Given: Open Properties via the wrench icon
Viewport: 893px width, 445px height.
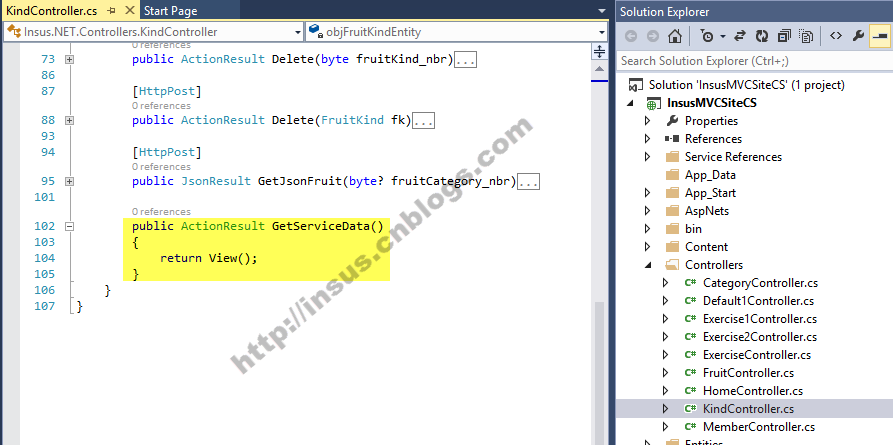Looking at the screenshot, I should (859, 36).
